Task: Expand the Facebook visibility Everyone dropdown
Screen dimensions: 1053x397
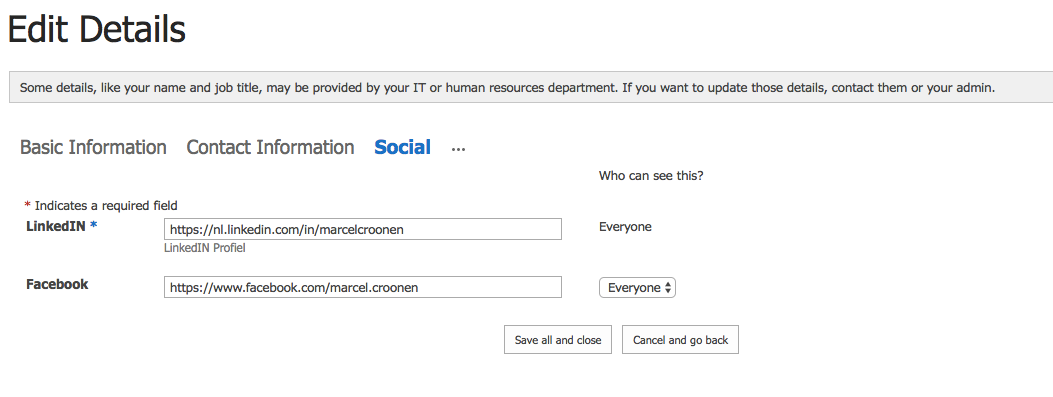Action: click(x=637, y=288)
